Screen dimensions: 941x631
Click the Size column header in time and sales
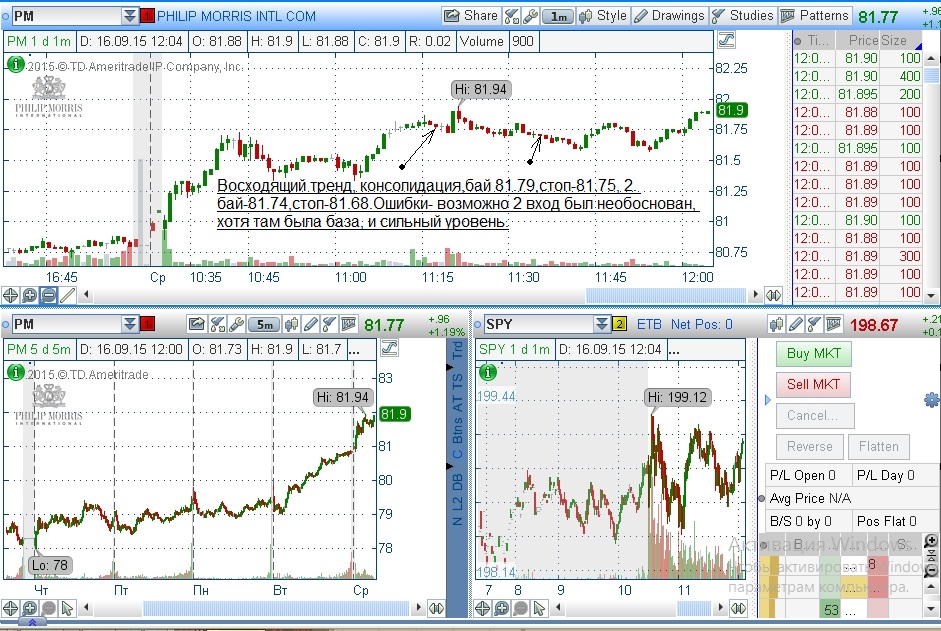click(894, 41)
